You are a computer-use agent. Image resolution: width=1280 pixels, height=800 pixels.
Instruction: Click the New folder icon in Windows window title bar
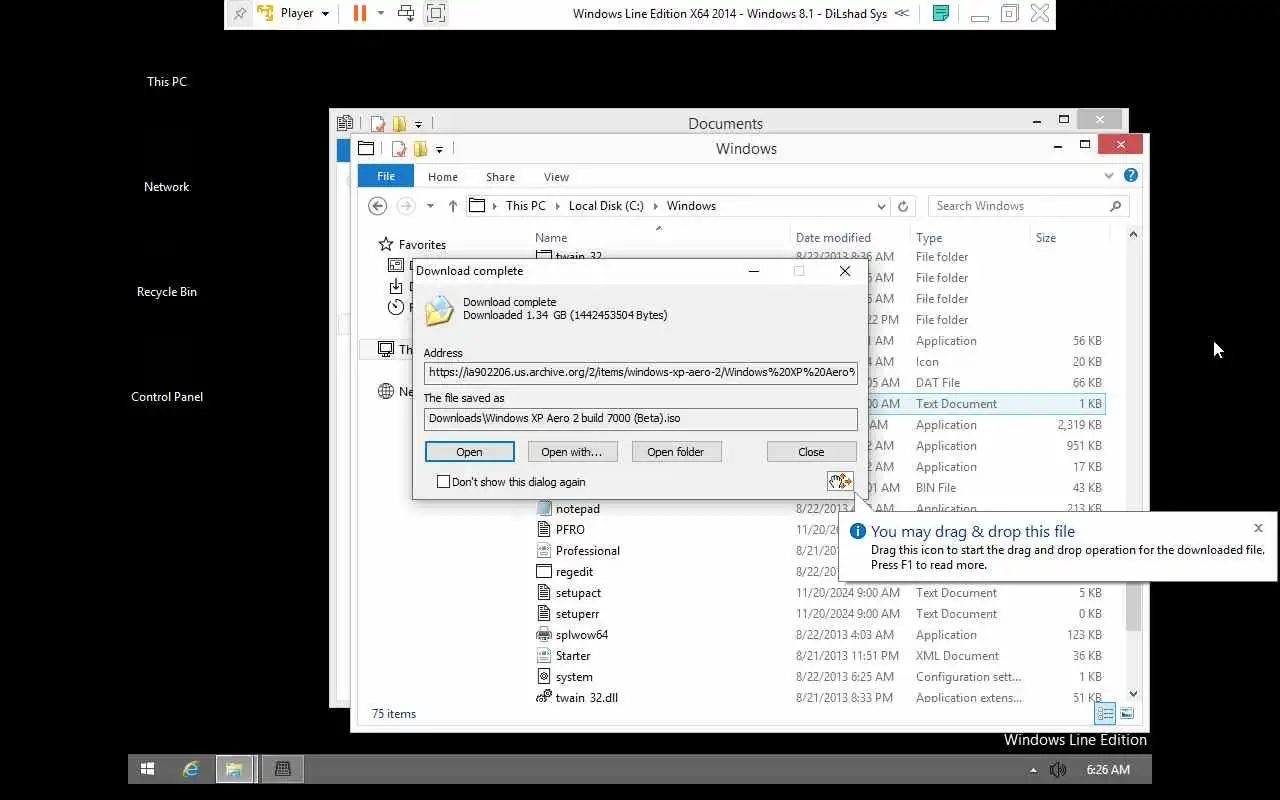421,149
